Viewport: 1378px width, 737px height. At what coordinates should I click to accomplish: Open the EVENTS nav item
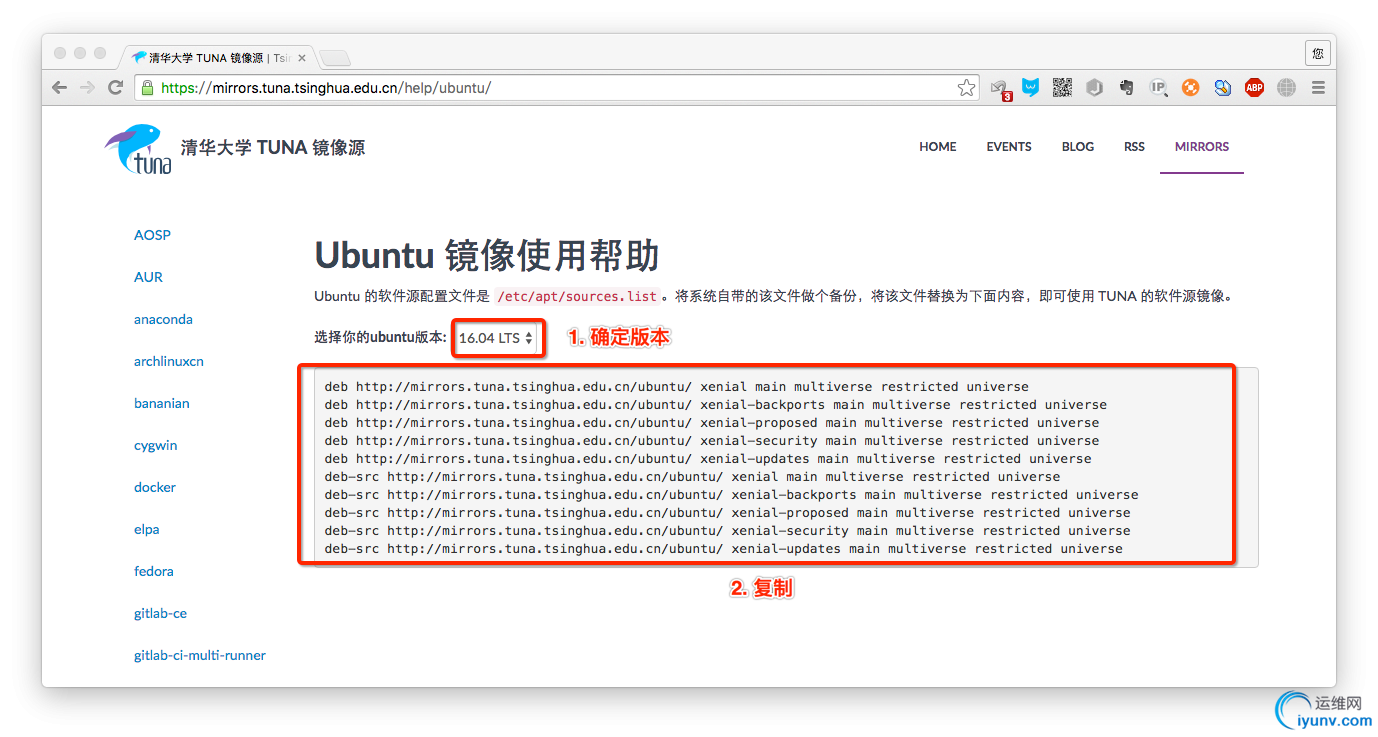[x=1009, y=147]
